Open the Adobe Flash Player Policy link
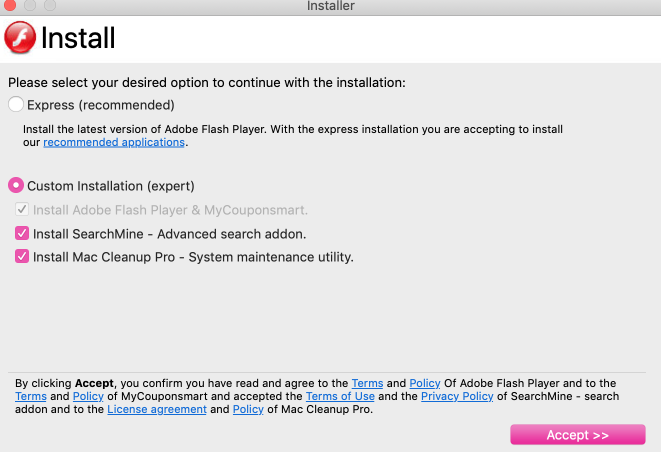661x452 pixels. 425,383
